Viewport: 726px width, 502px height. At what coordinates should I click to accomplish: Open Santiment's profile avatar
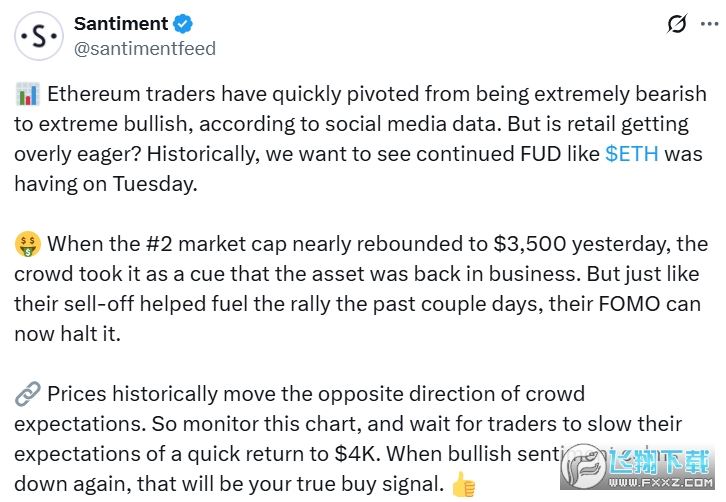40,36
